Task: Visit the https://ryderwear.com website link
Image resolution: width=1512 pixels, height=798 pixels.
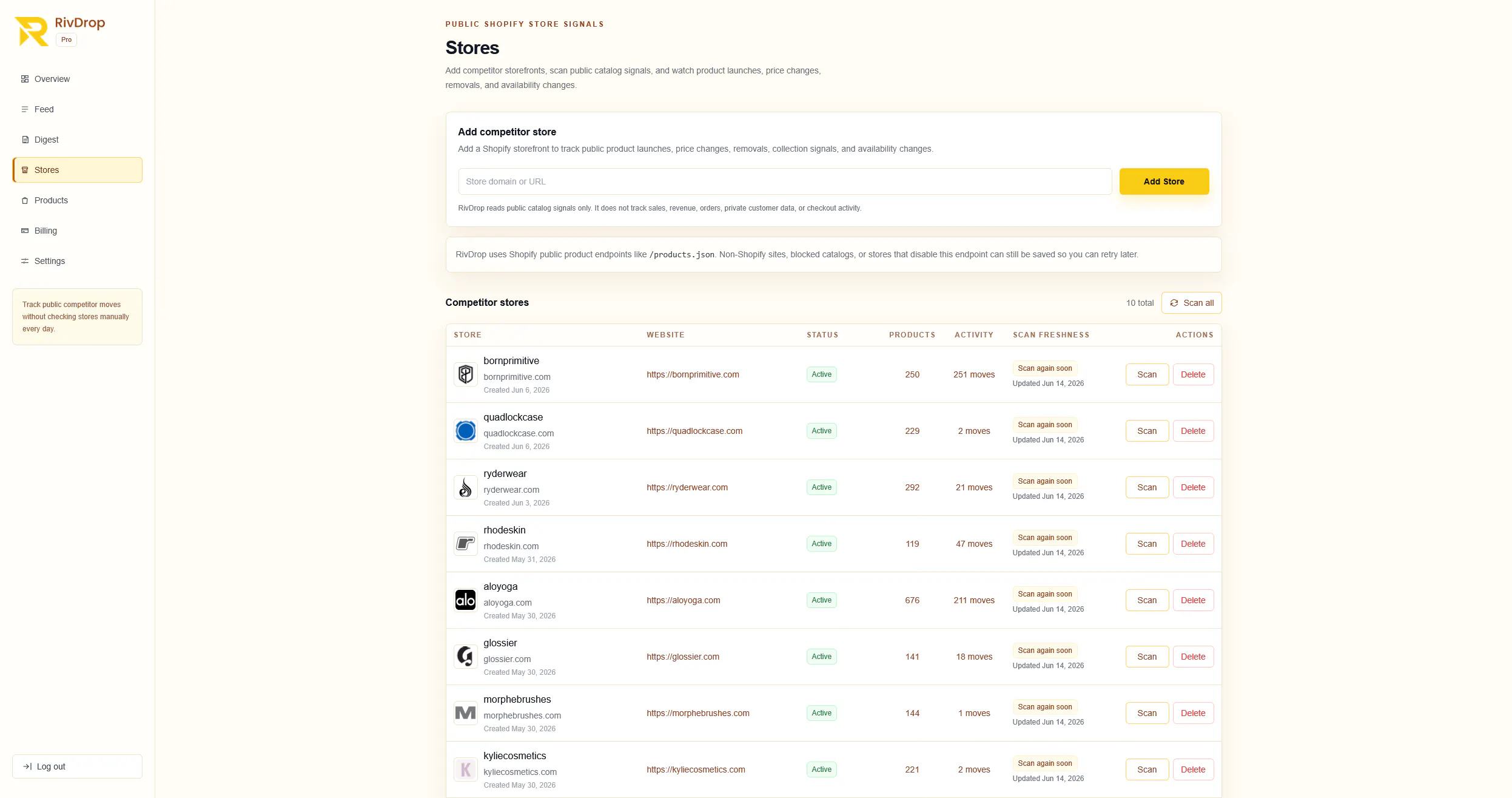Action: pyautogui.click(x=687, y=487)
